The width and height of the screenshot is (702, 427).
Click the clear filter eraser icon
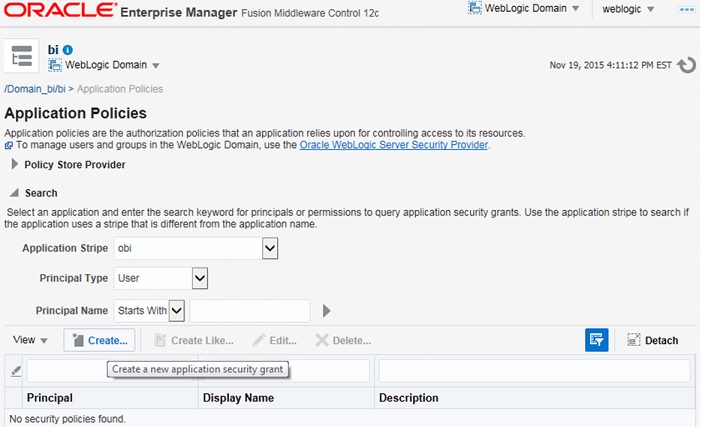pos(16,371)
